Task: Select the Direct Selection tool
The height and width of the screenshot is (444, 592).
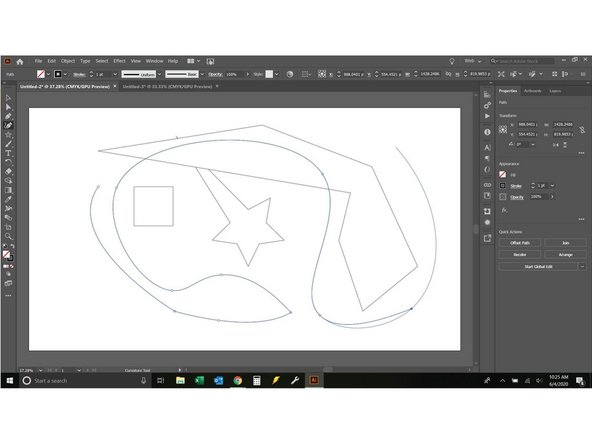Action: click(x=8, y=107)
